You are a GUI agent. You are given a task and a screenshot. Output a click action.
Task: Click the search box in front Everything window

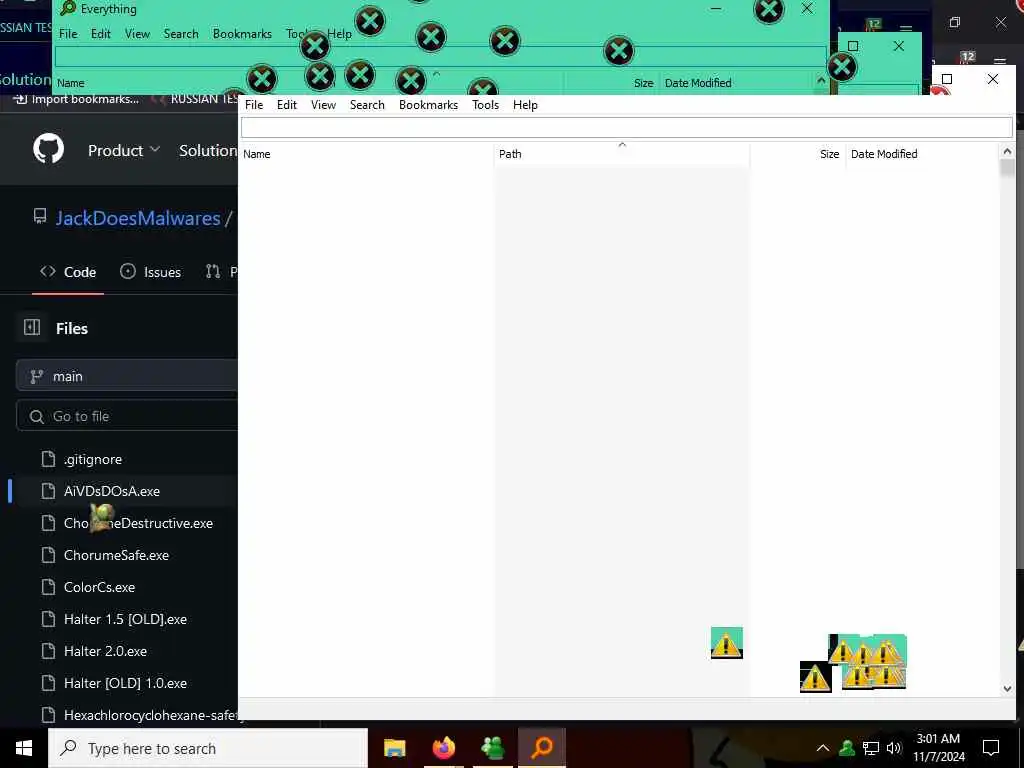626,127
